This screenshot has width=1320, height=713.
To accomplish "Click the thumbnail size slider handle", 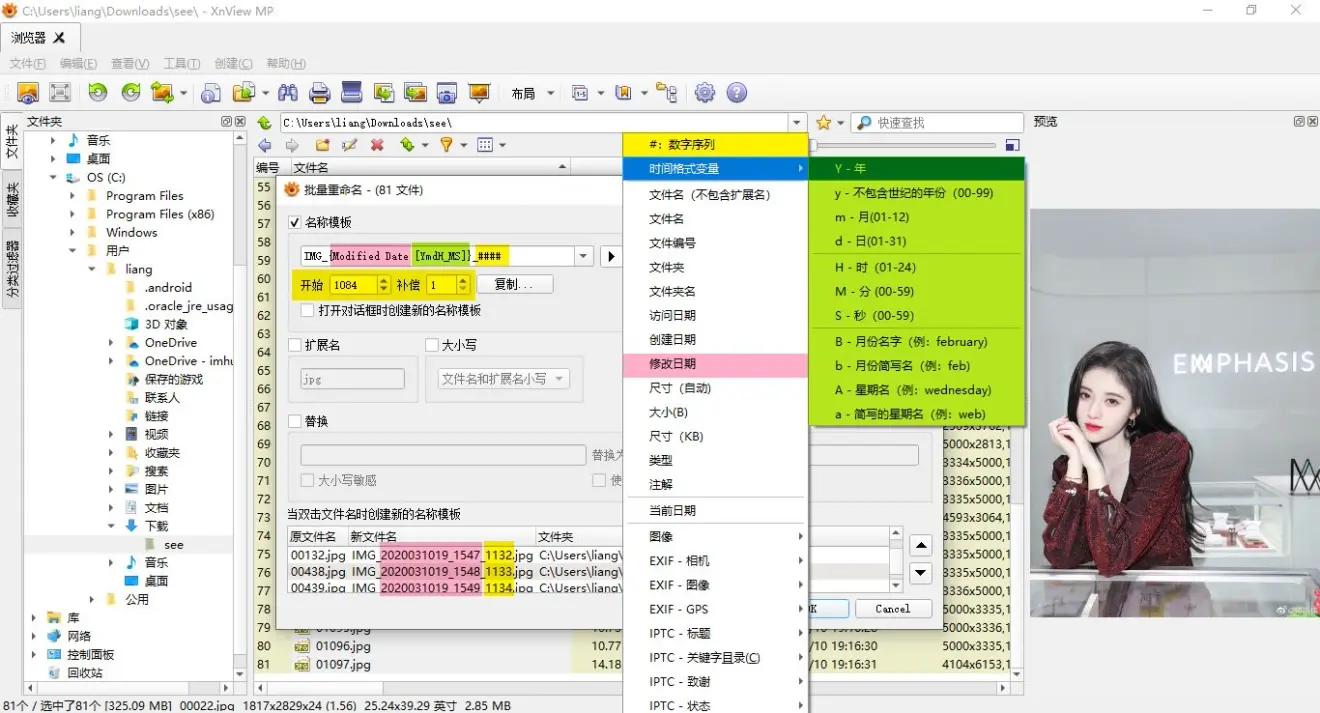I will 813,145.
